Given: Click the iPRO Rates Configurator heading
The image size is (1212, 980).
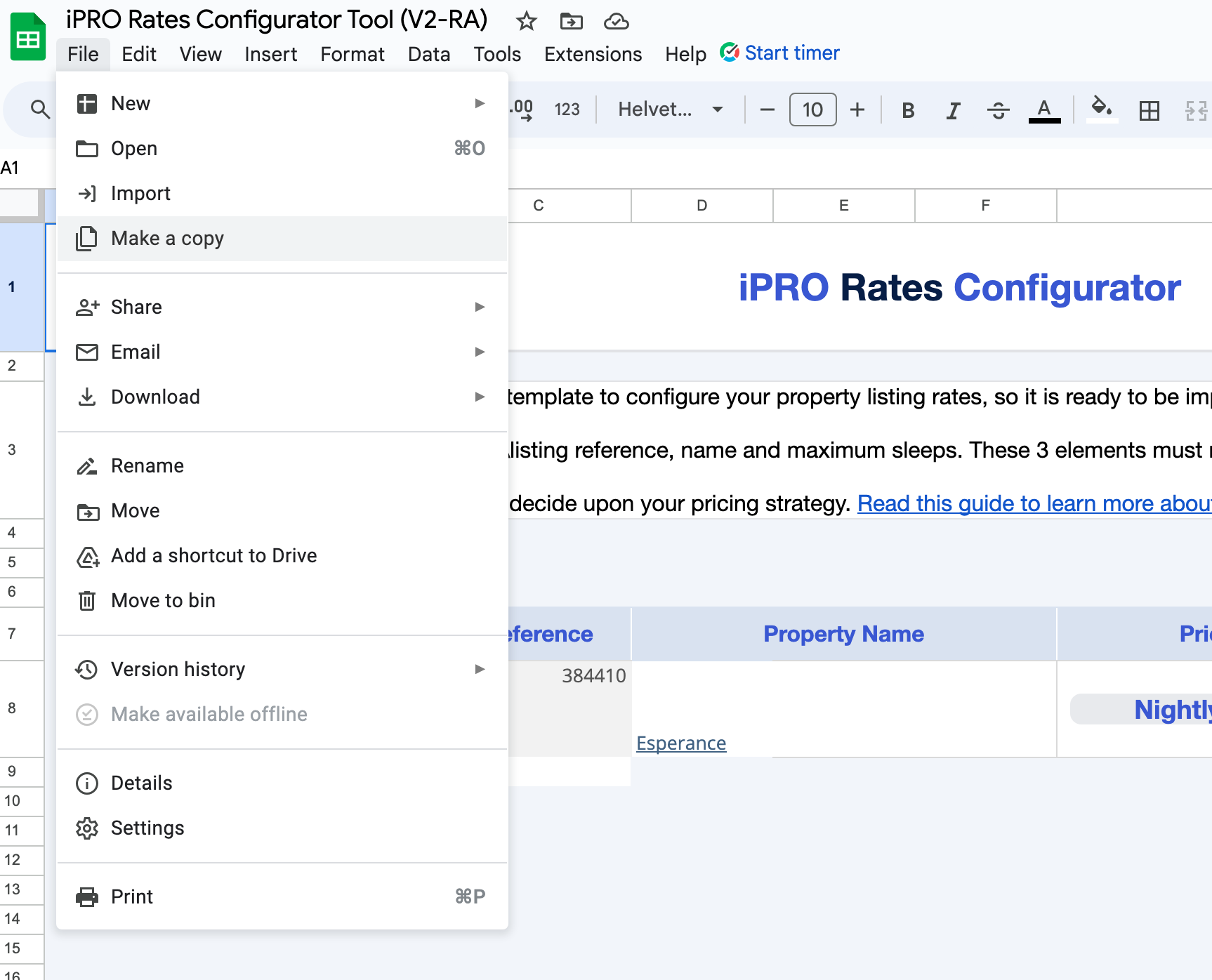Looking at the screenshot, I should coord(959,288).
